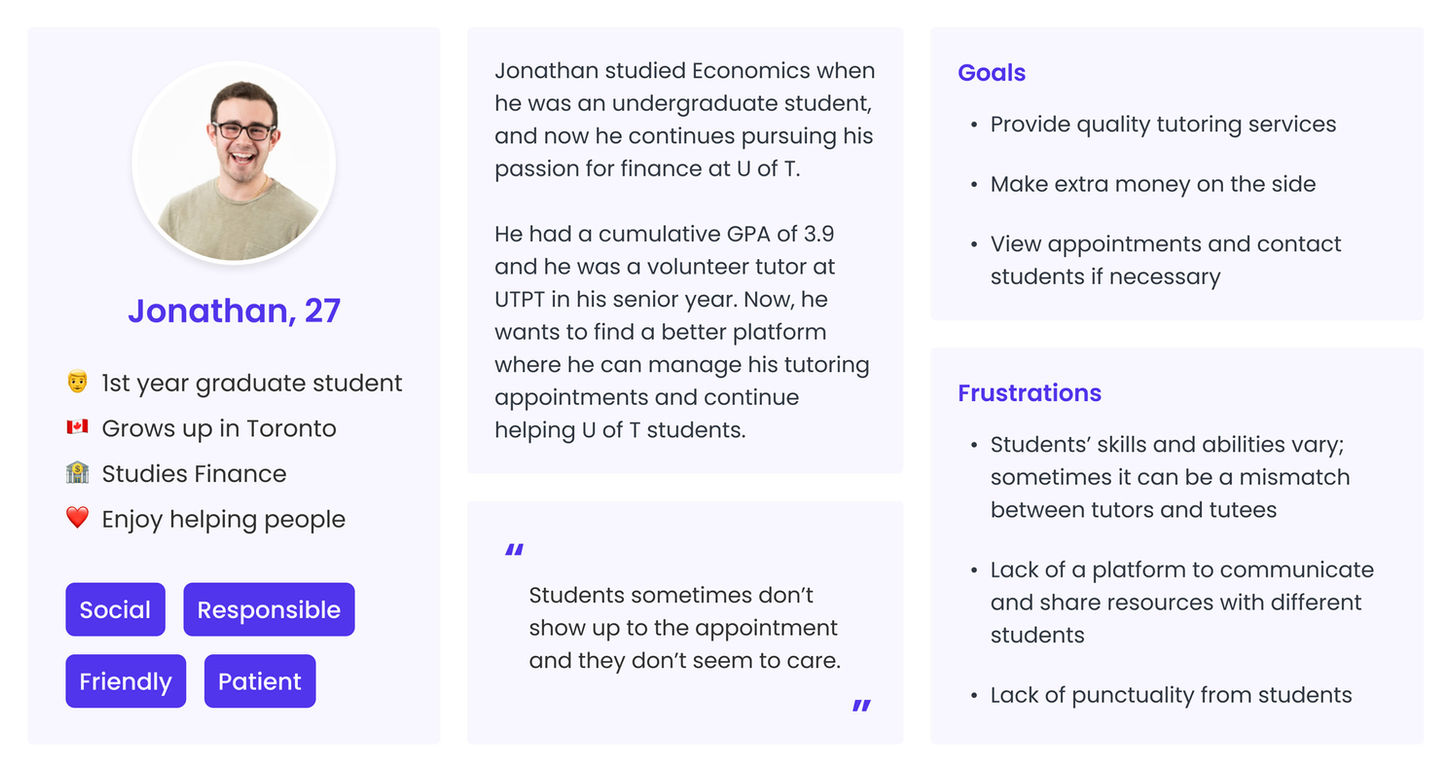Click the opening quotation mark icon
Screen dimensions: 1450x771
click(x=514, y=551)
